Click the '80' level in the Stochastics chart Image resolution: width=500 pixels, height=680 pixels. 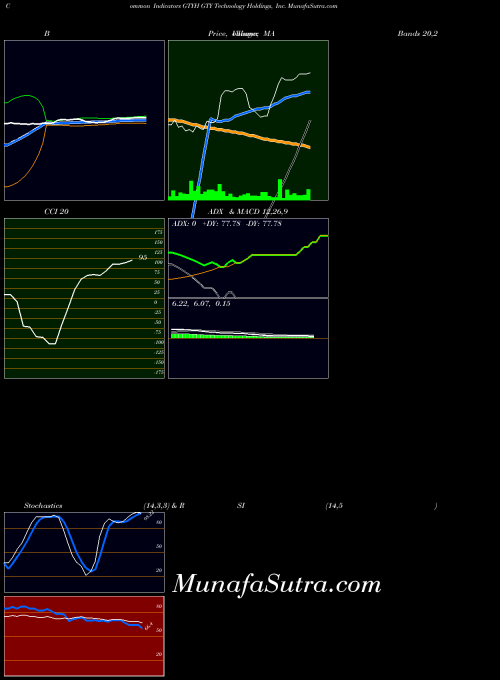coord(159,523)
